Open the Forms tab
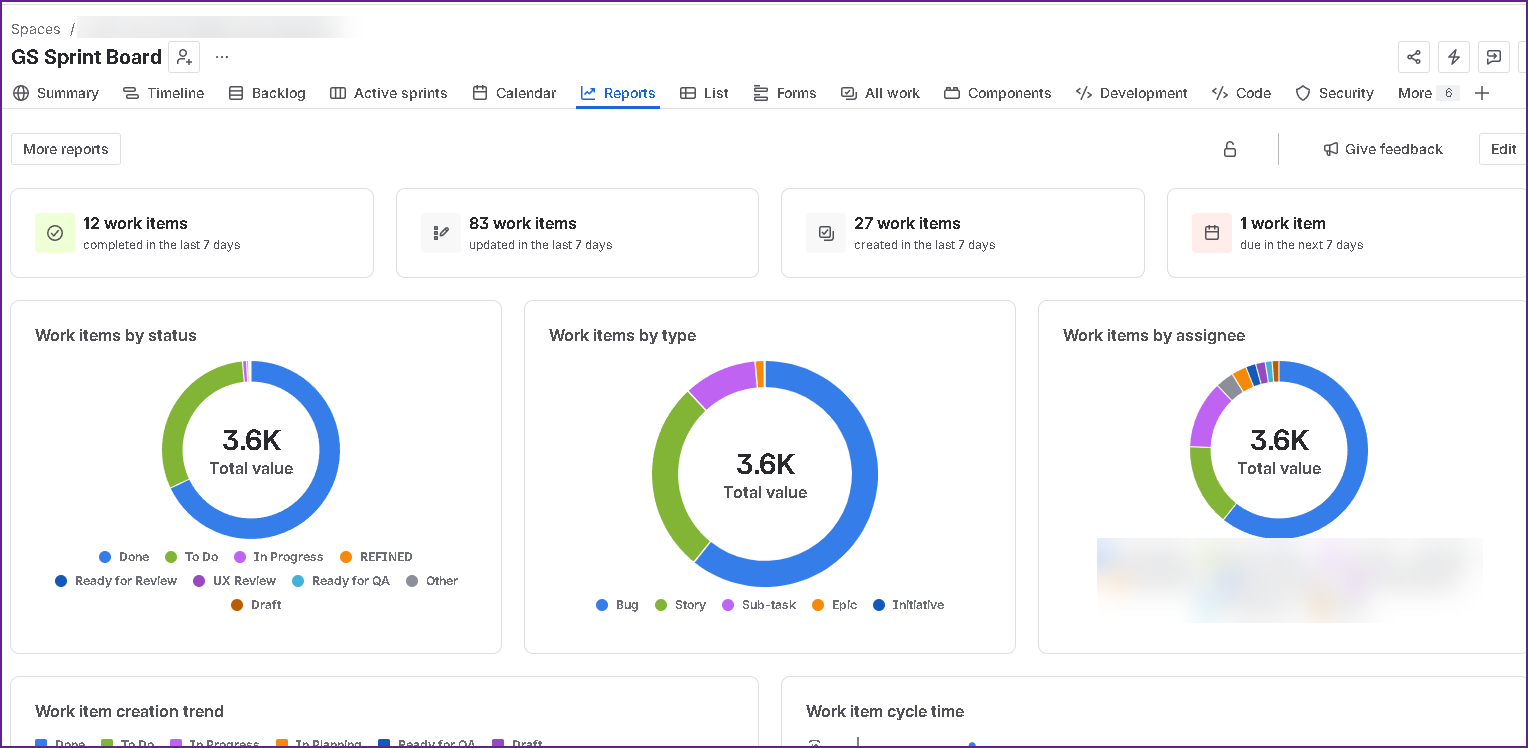The height and width of the screenshot is (748, 1528). pos(785,93)
